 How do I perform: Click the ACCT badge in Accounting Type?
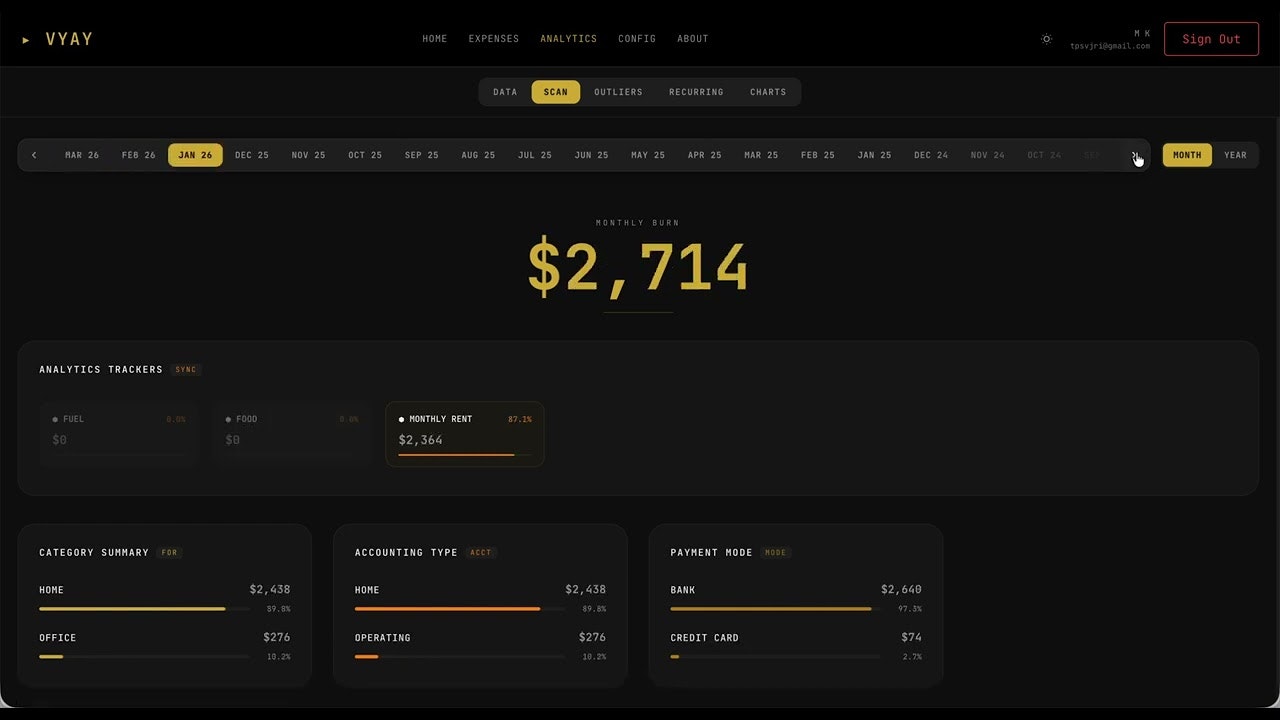point(480,552)
